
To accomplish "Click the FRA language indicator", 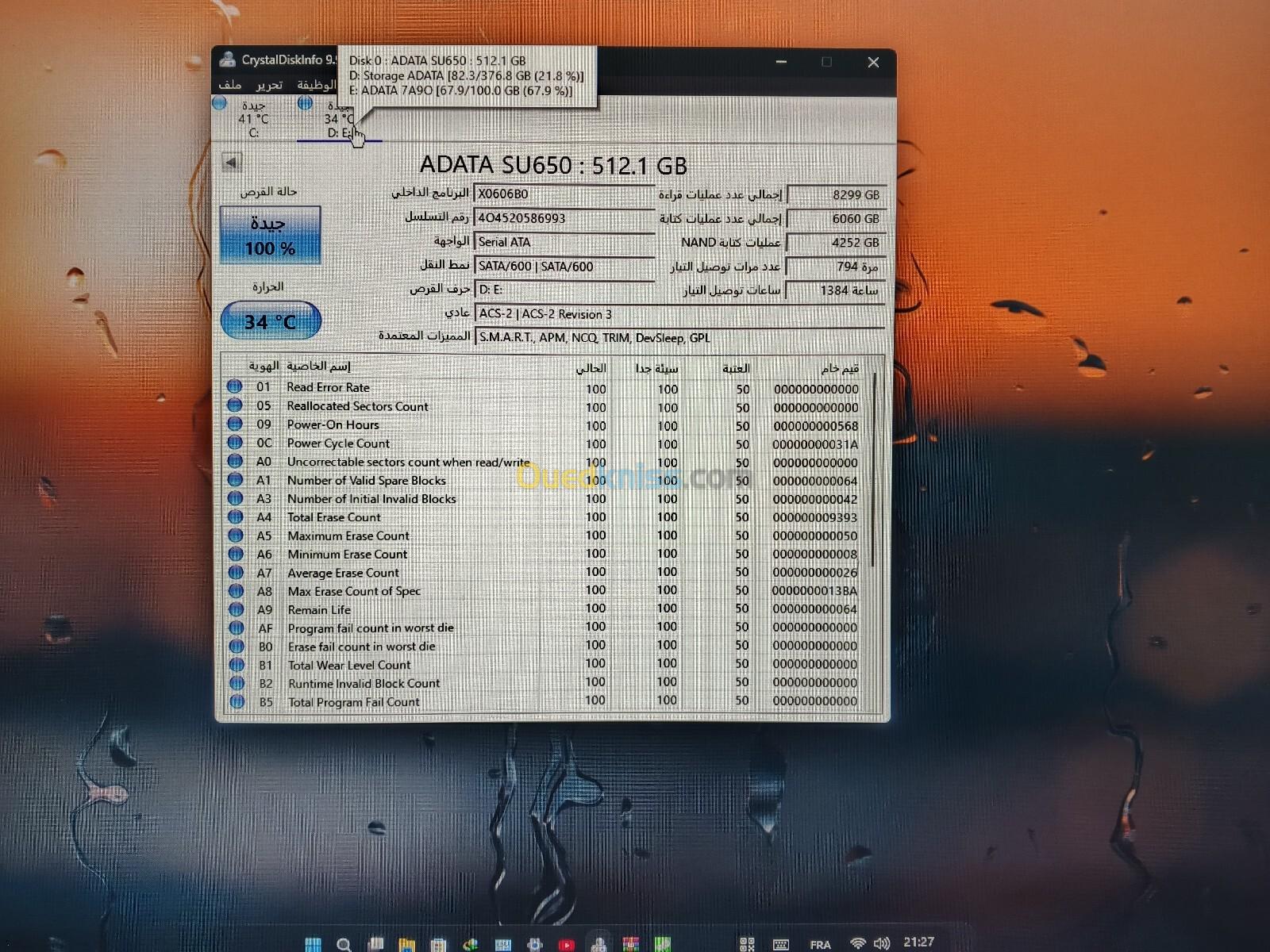I will [x=820, y=944].
